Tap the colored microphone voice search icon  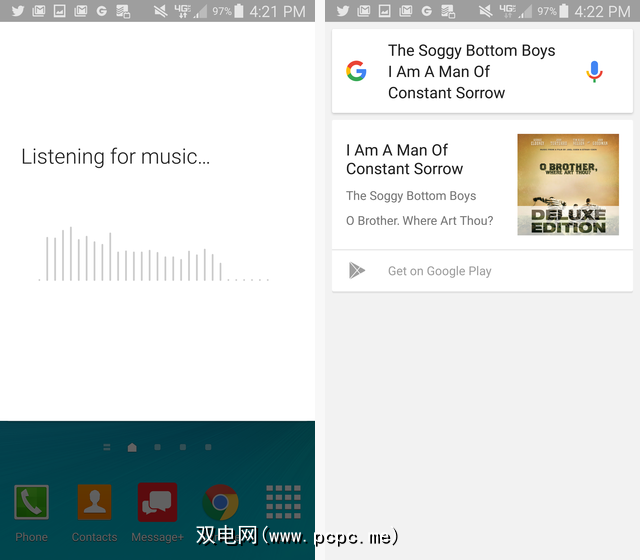(x=594, y=71)
